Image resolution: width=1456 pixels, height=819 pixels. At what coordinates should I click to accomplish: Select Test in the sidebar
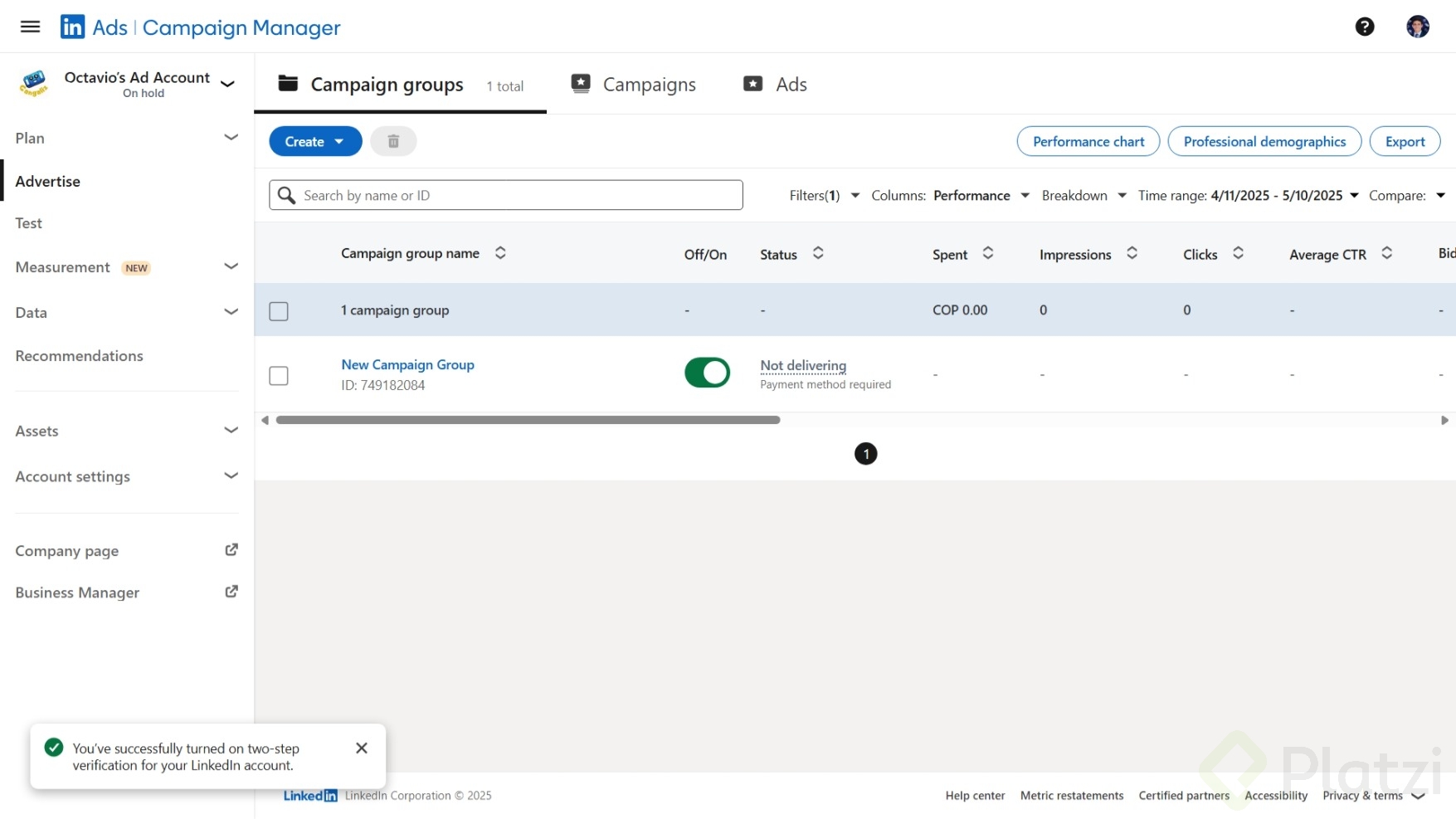[x=29, y=223]
